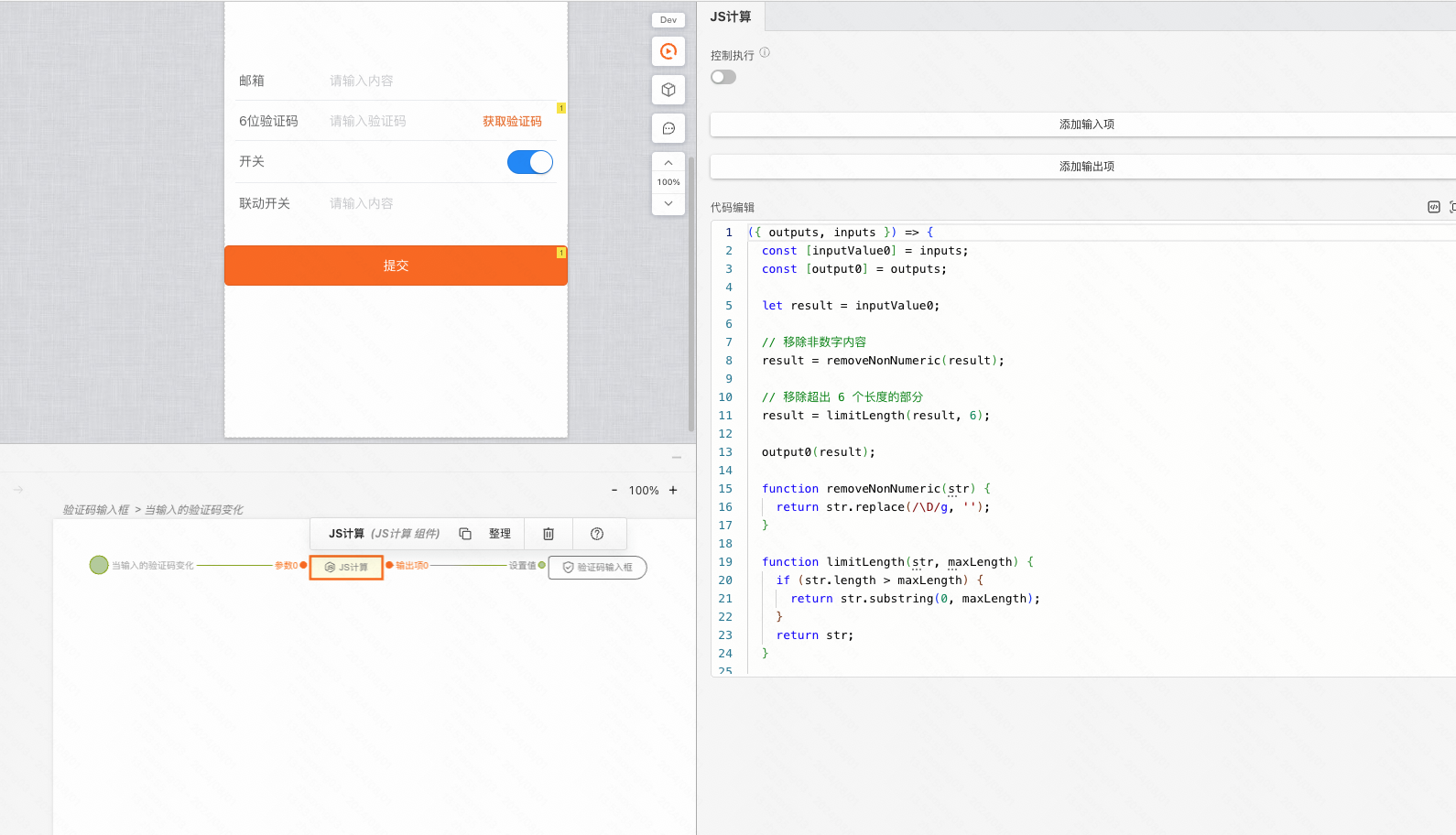
Task: Click the 代码编辑 section label
Action: pos(733,208)
